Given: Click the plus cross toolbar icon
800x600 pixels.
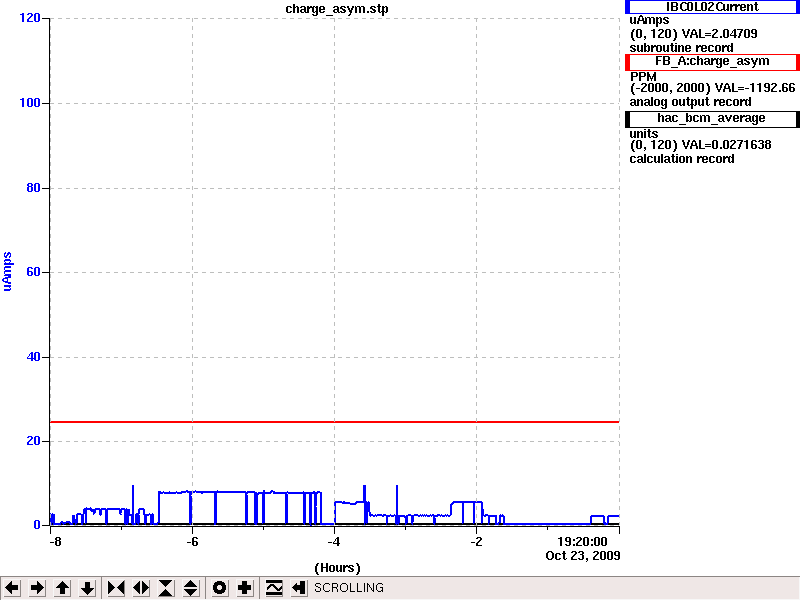Looking at the screenshot, I should pyautogui.click(x=244, y=588).
